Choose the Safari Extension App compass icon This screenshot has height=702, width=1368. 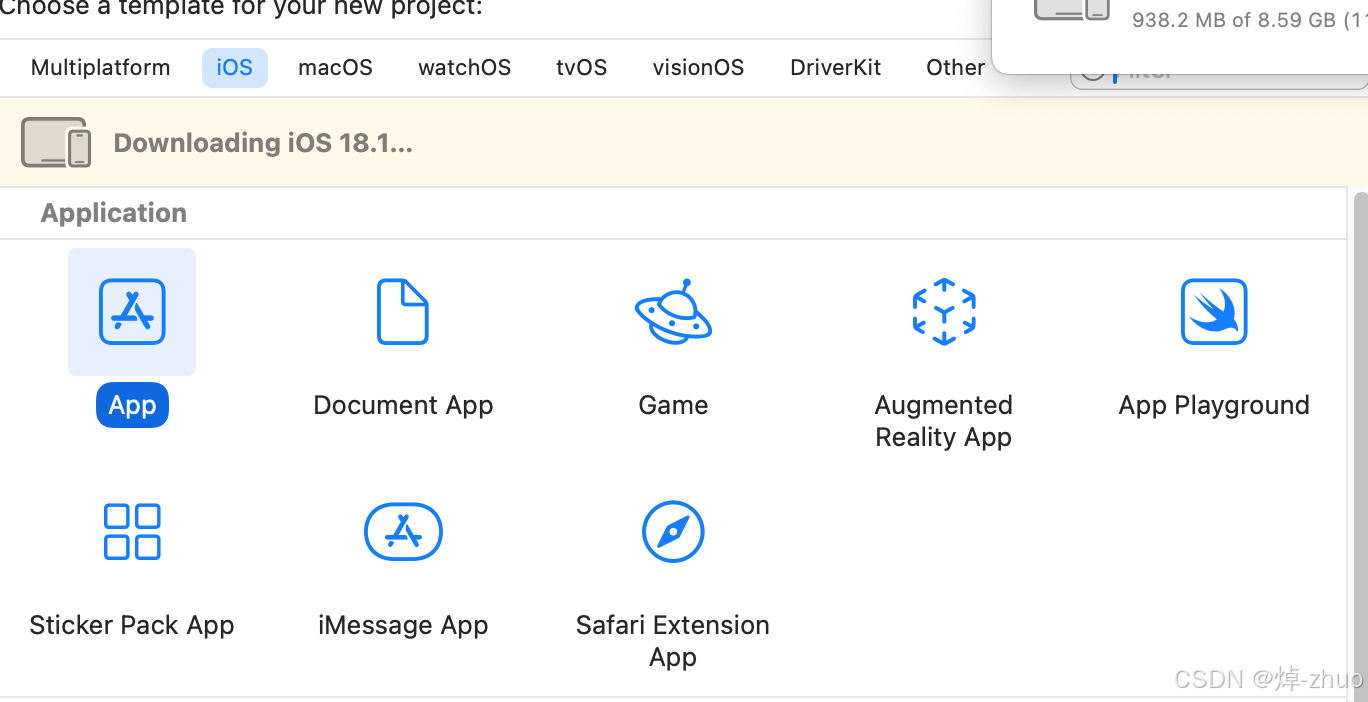point(673,532)
